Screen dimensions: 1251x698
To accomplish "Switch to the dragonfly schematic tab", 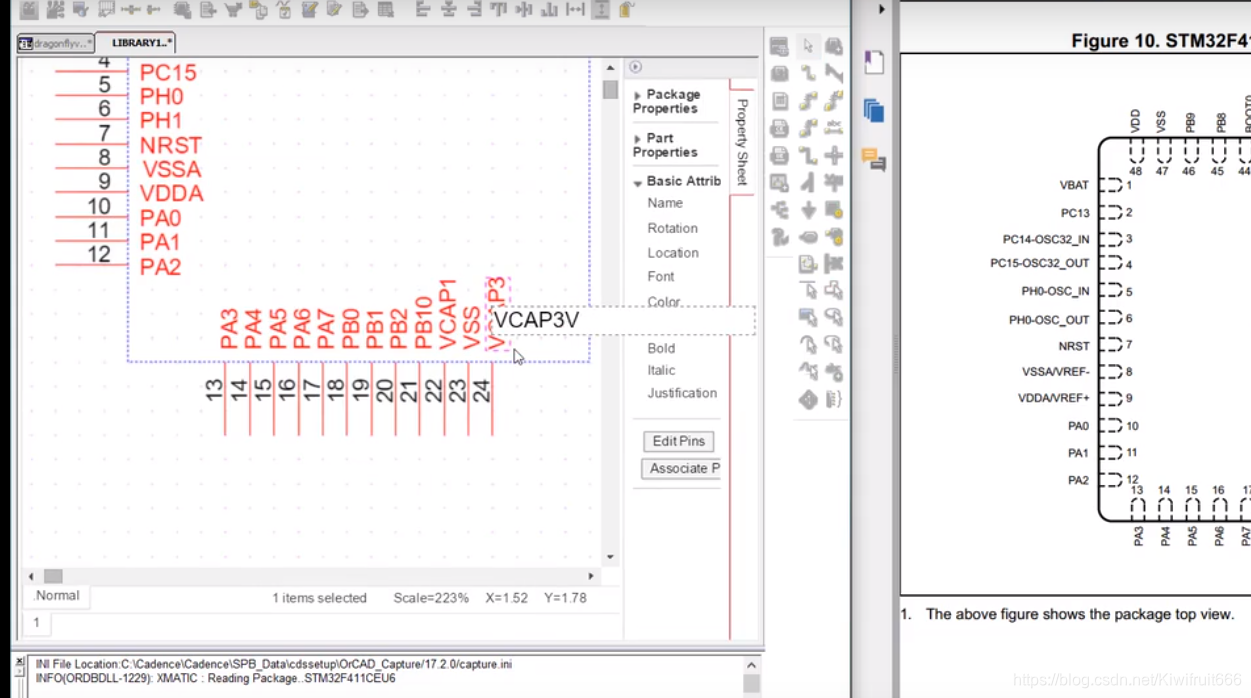I will click(56, 43).
